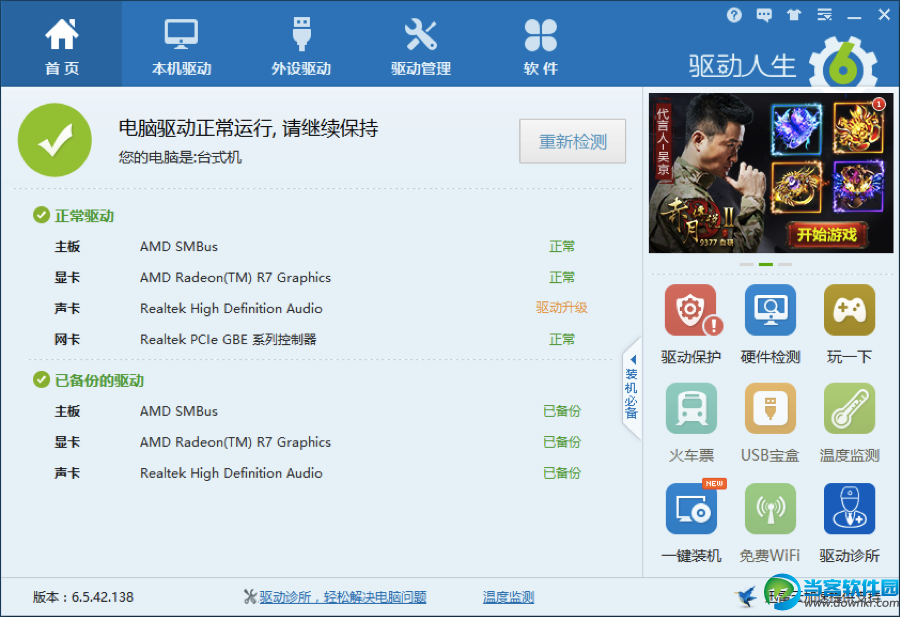Select Realtek High Definition Audio under 正常驱动

click(321, 308)
